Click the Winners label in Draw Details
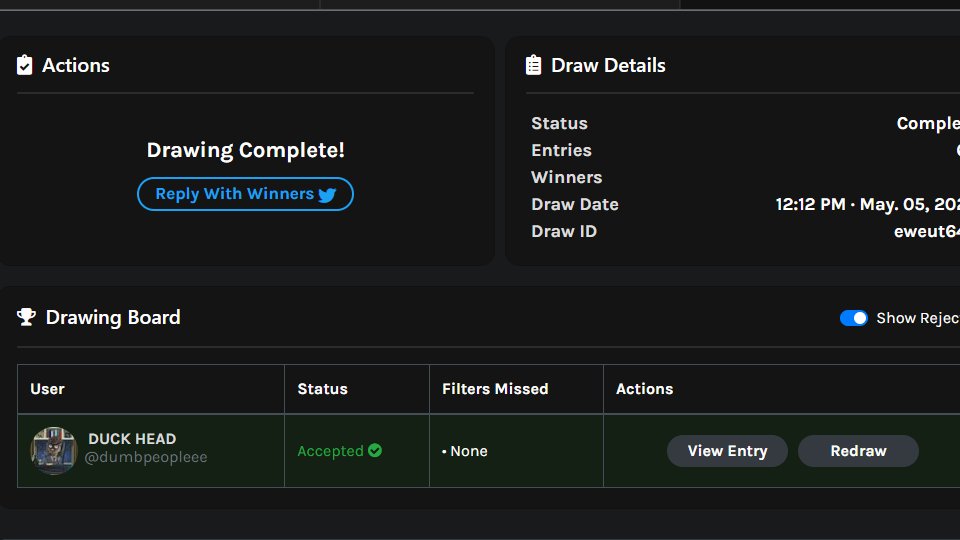The height and width of the screenshot is (540, 960). tap(567, 178)
